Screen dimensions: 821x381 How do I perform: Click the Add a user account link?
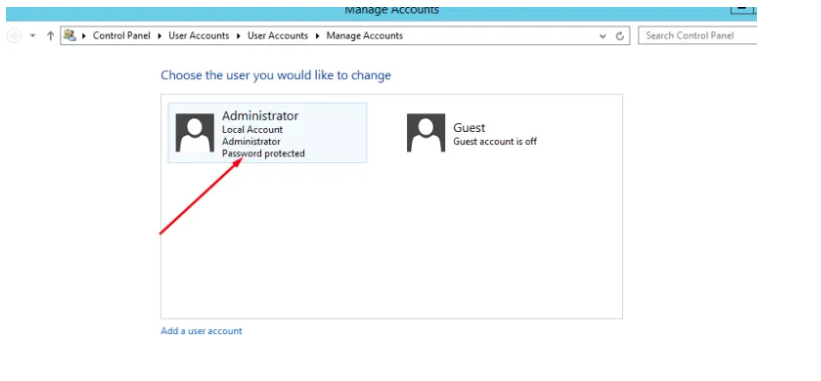[202, 331]
